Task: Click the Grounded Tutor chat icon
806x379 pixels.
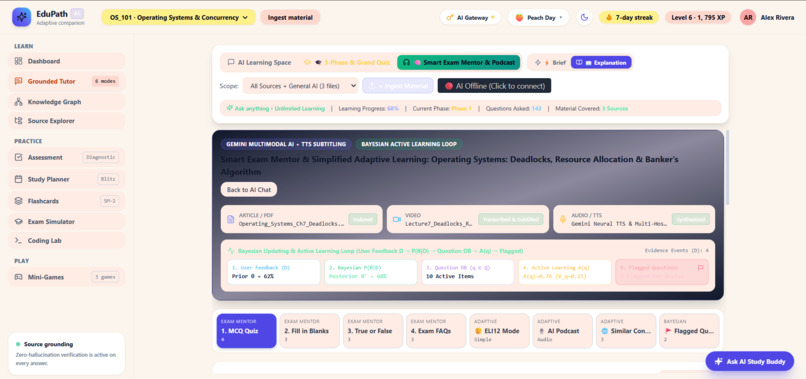Action: click(19, 81)
